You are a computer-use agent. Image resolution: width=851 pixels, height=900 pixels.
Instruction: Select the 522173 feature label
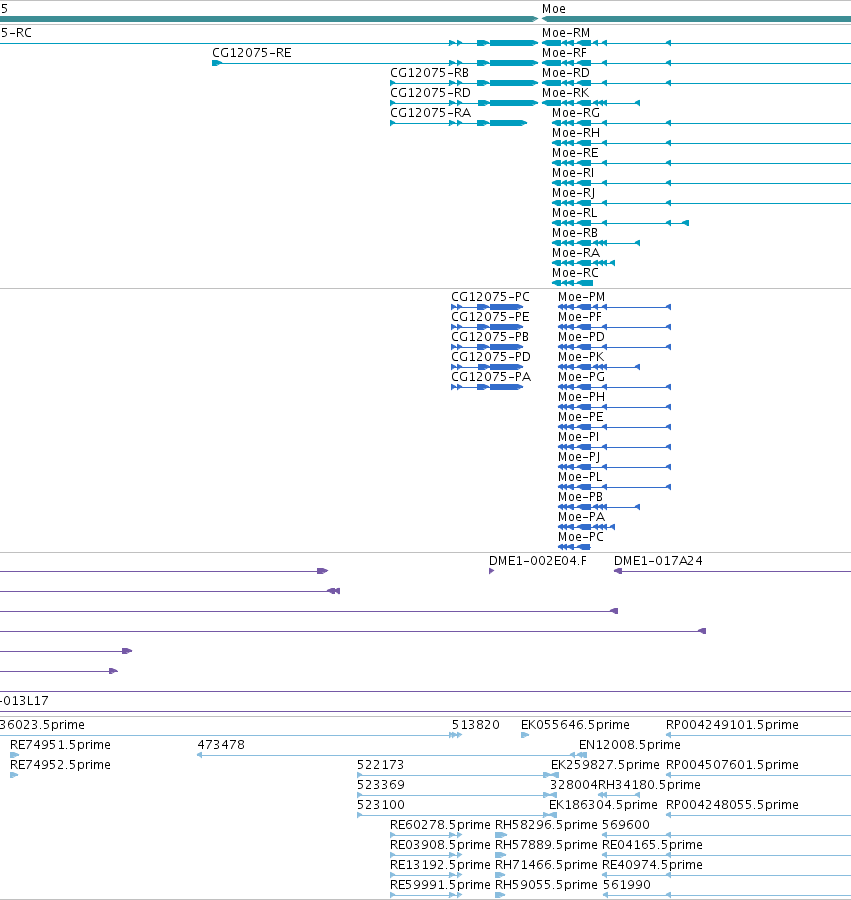380,765
